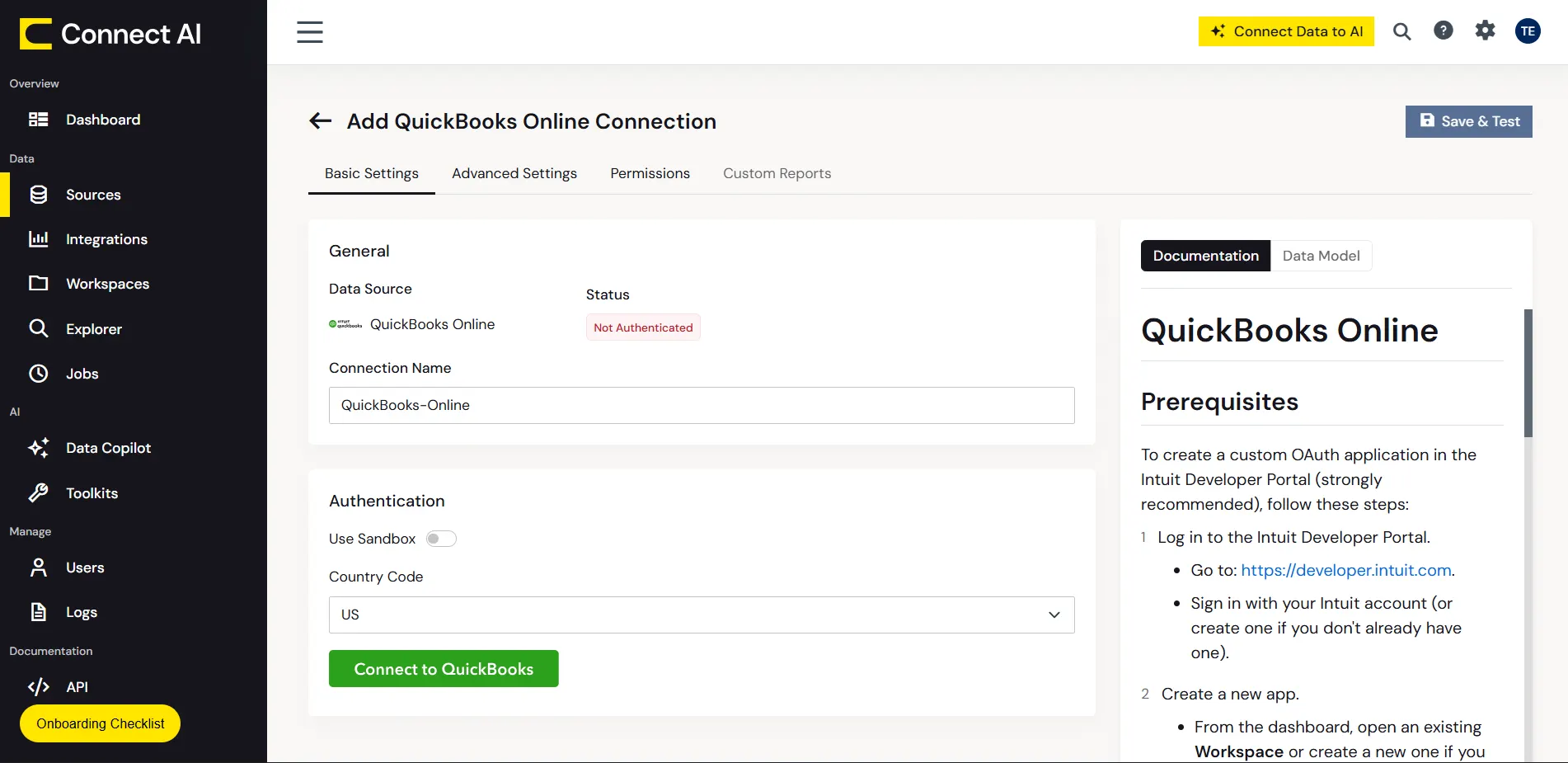Select the Data Model tab
This screenshot has width=1568, height=763.
coord(1322,256)
